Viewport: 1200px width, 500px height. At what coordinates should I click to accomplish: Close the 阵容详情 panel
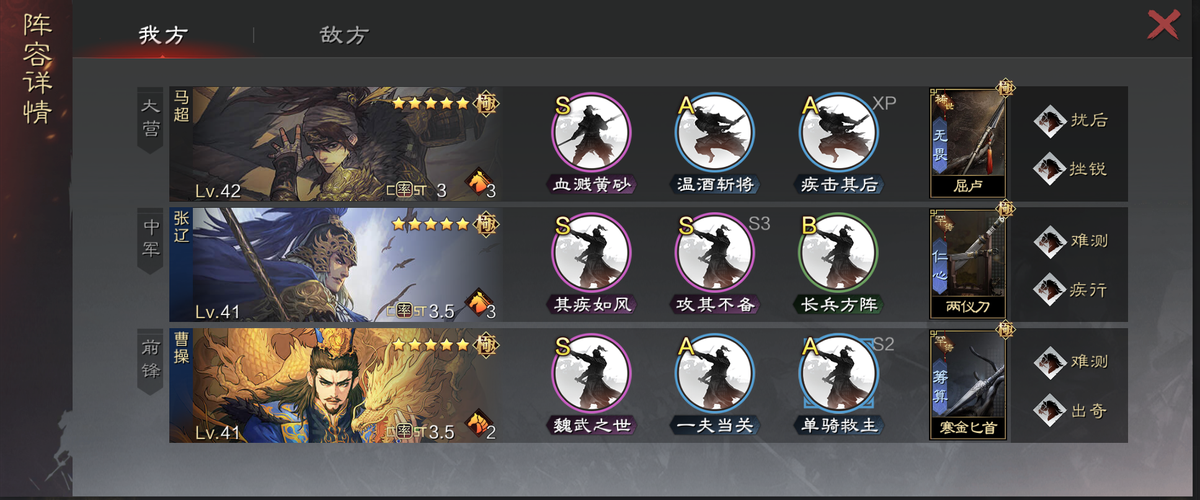[x=1163, y=23]
